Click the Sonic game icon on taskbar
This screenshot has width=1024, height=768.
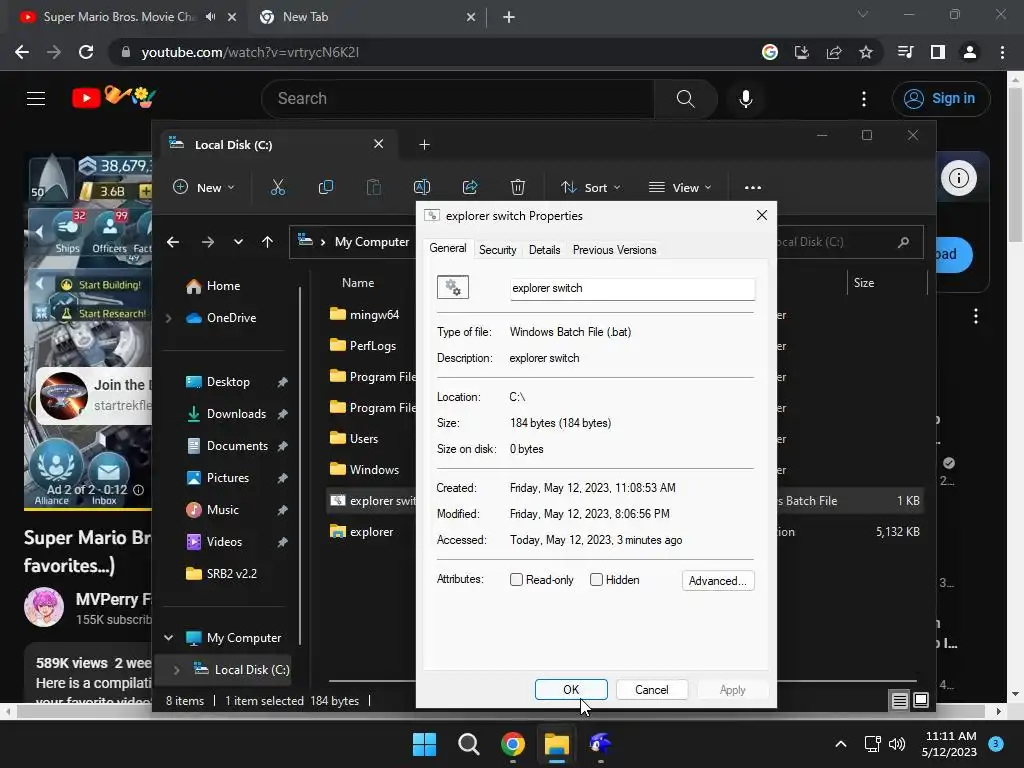(x=600, y=744)
